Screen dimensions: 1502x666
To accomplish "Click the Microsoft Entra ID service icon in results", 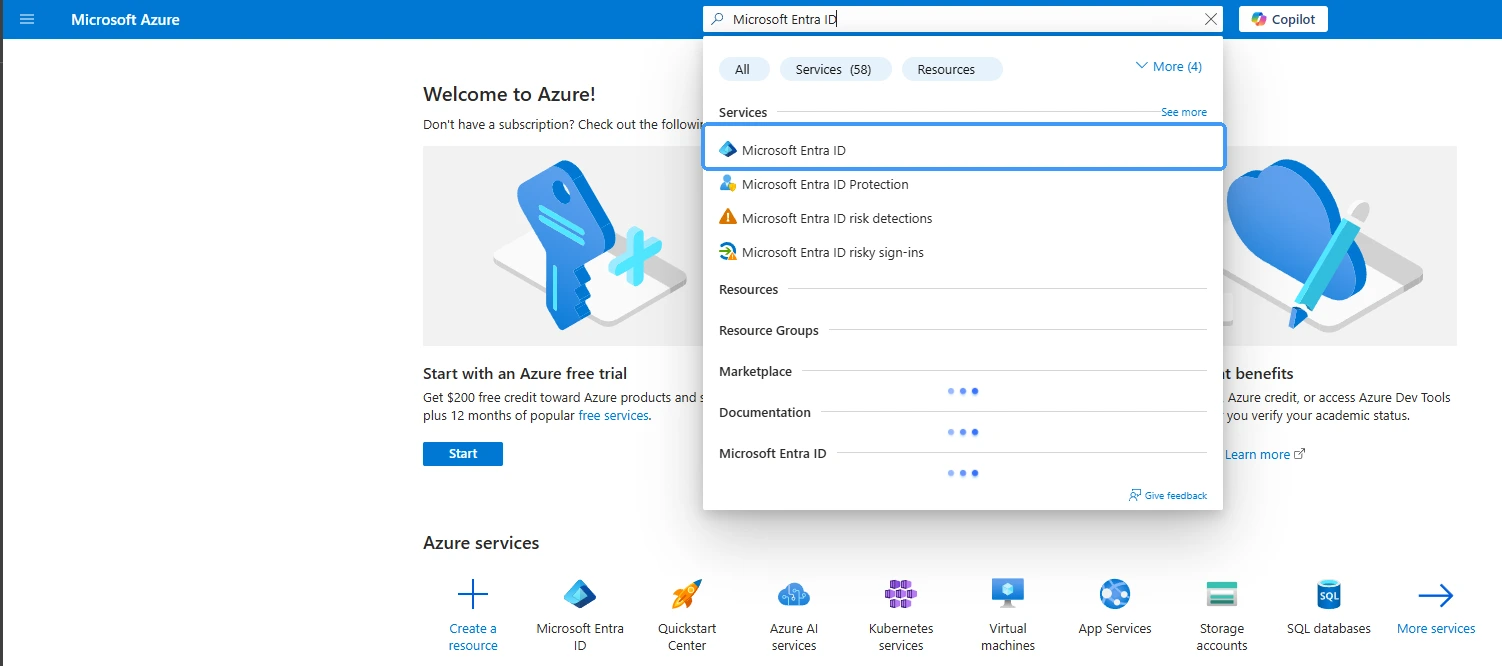I will coord(728,150).
